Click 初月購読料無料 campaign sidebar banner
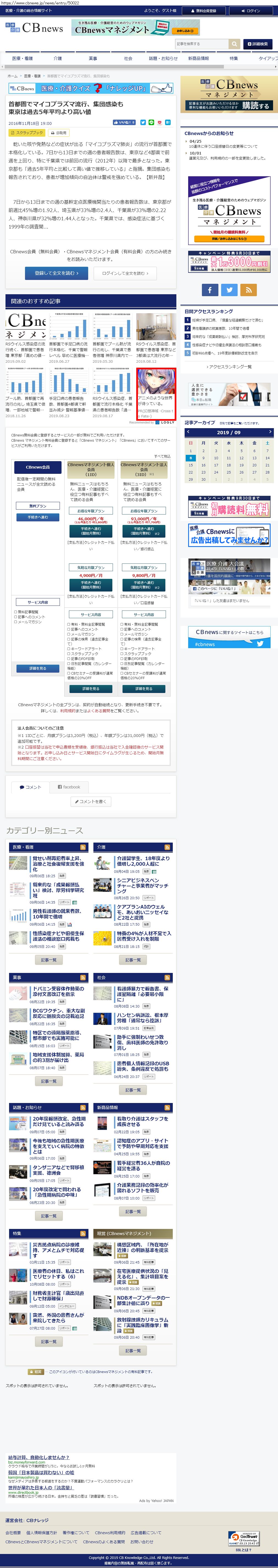Screen dimensions: 278x1568 (229, 507)
